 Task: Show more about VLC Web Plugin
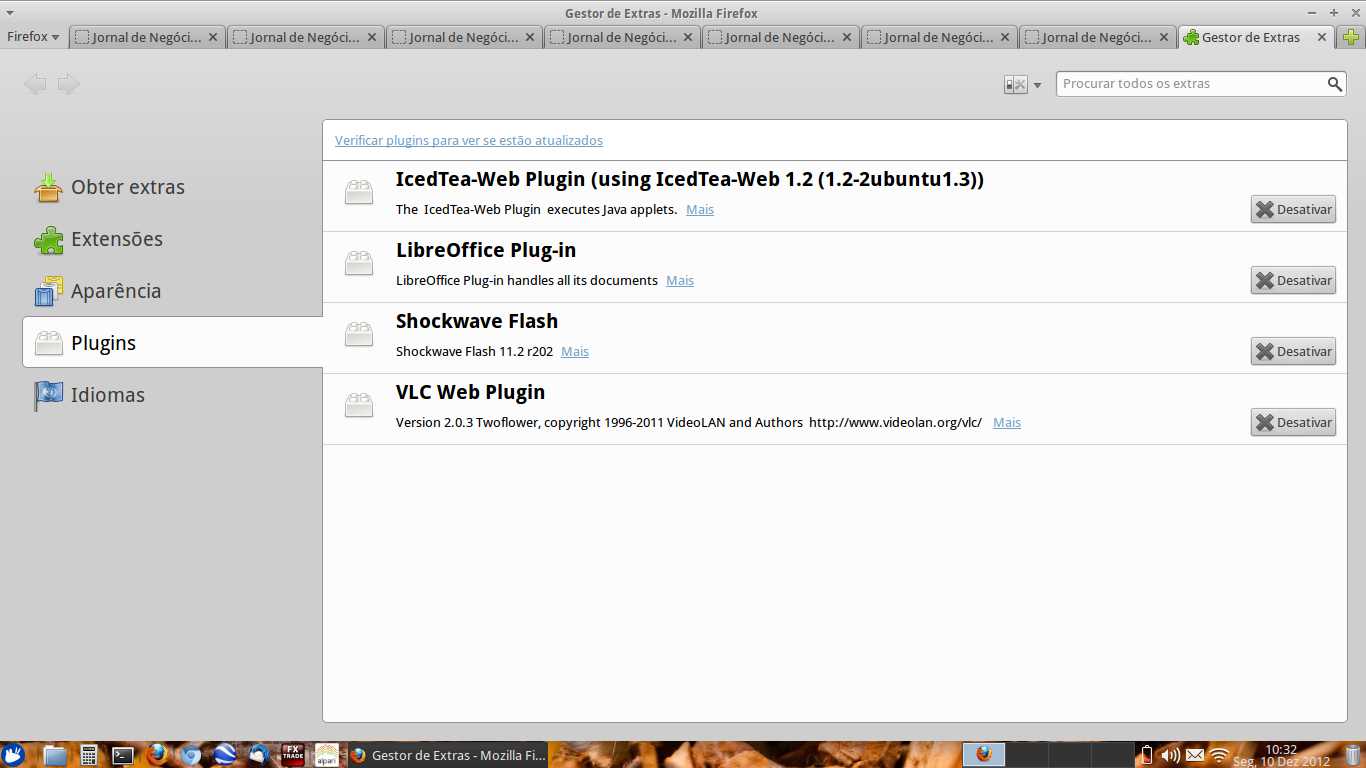click(1007, 422)
